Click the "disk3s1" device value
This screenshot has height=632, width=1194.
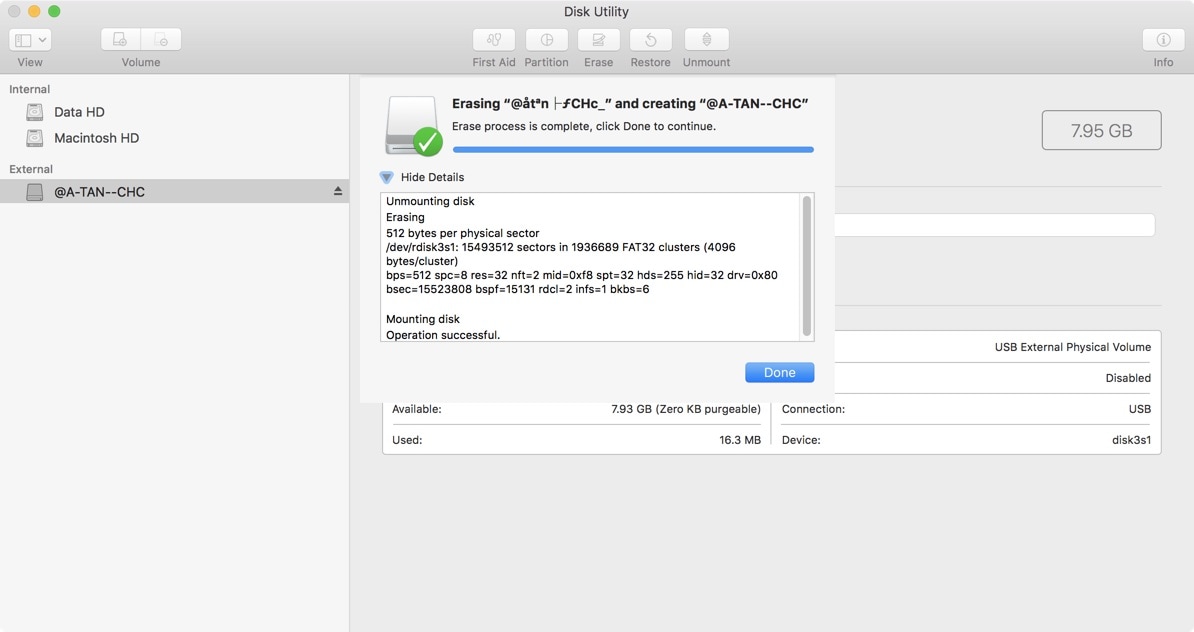[x=1131, y=440]
